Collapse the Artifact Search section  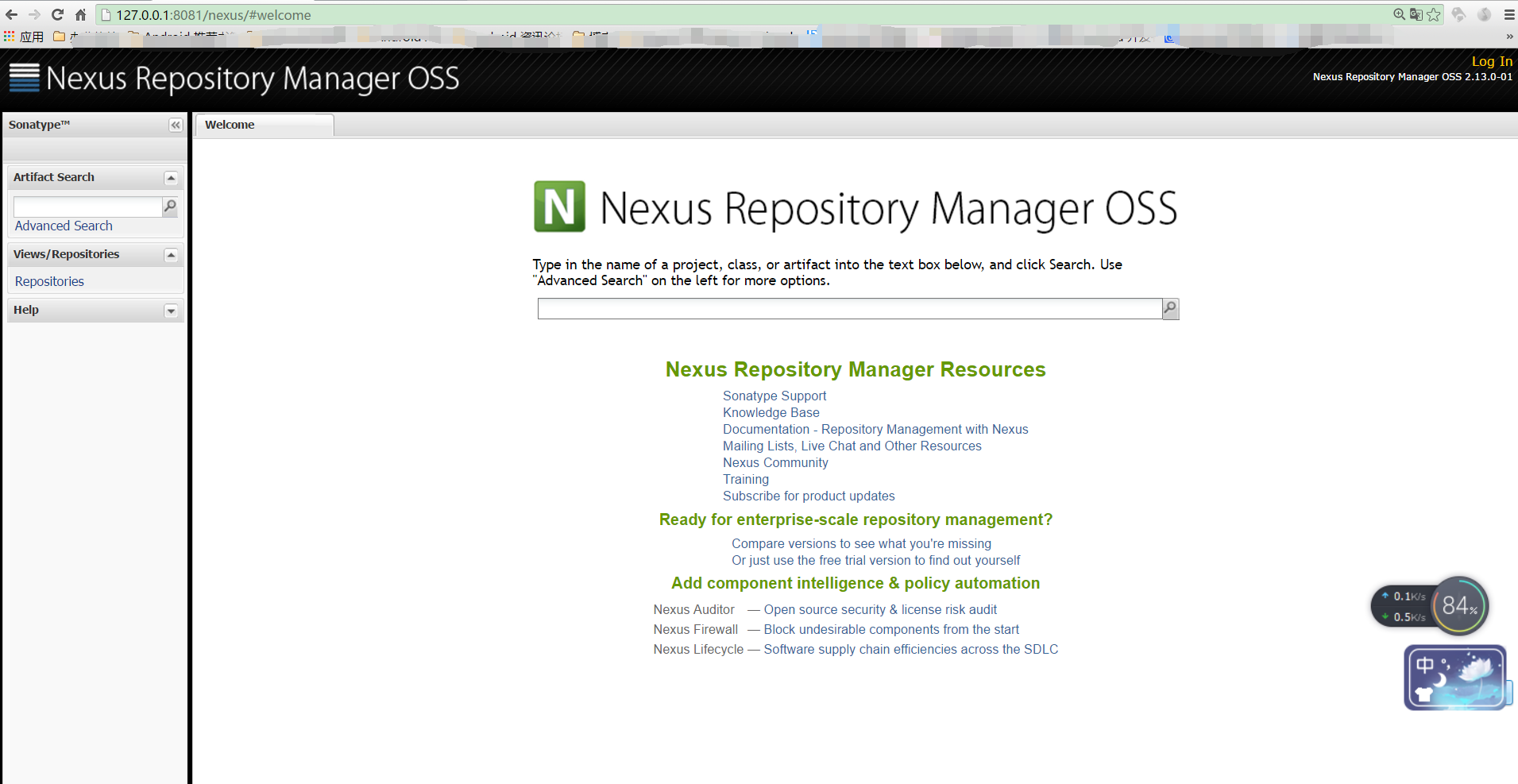[171, 178]
